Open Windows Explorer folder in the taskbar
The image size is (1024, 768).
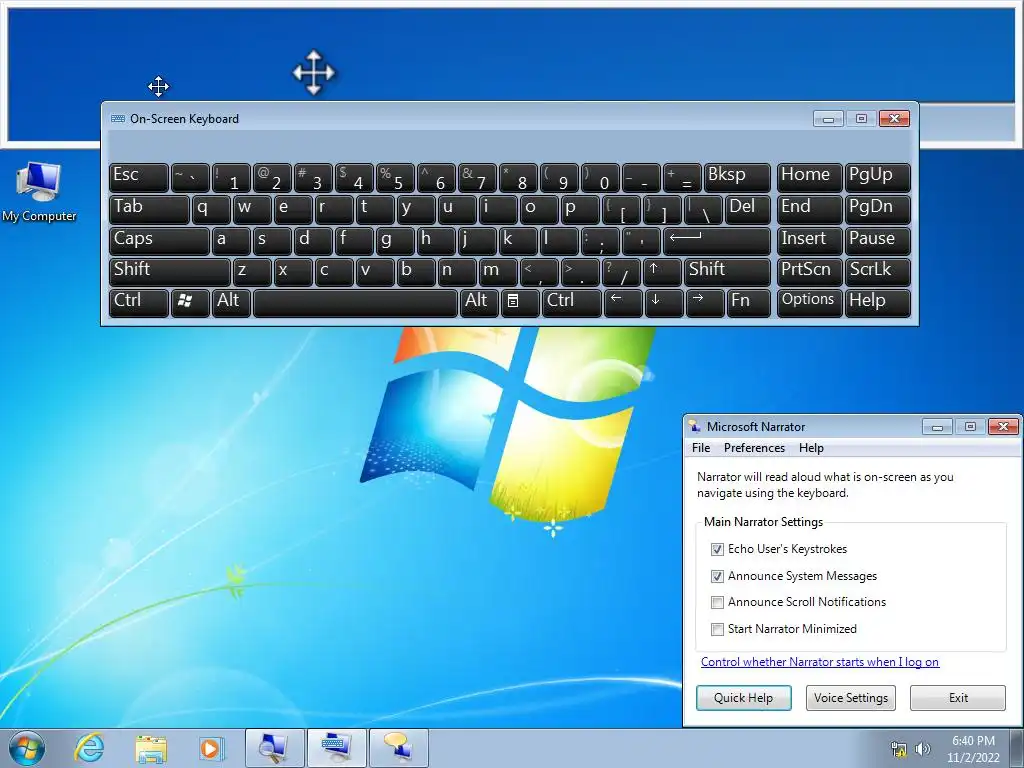151,748
